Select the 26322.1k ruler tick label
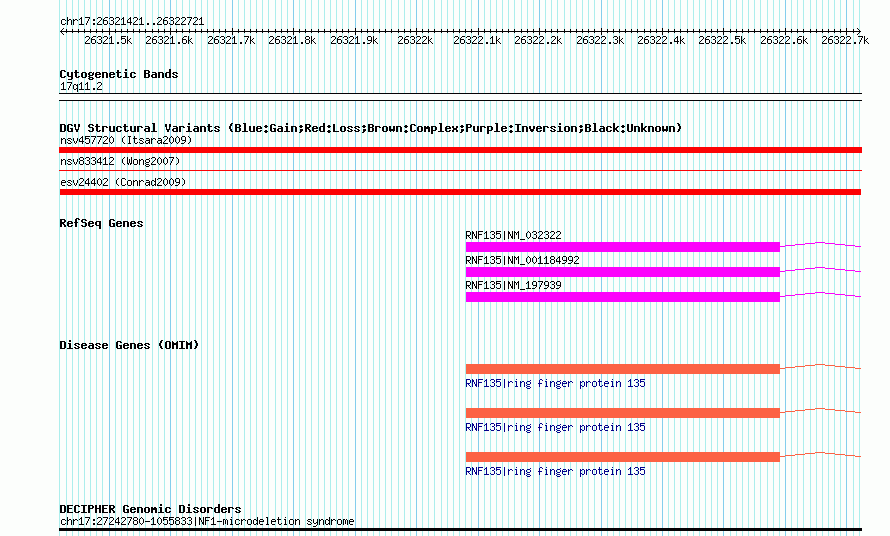 pos(477,40)
